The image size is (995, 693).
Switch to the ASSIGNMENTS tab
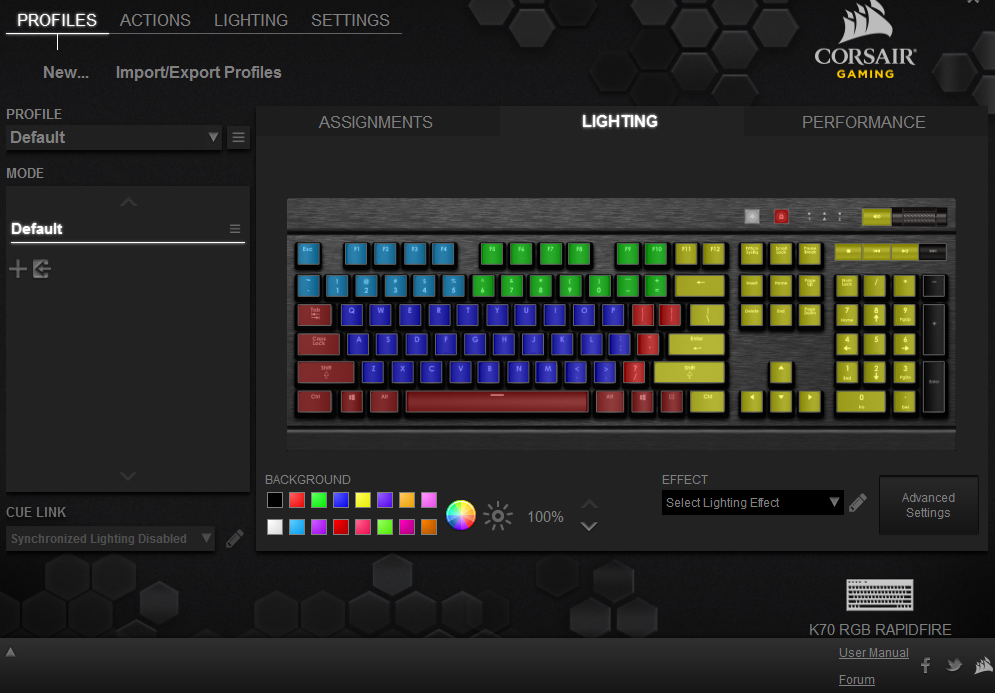click(376, 122)
